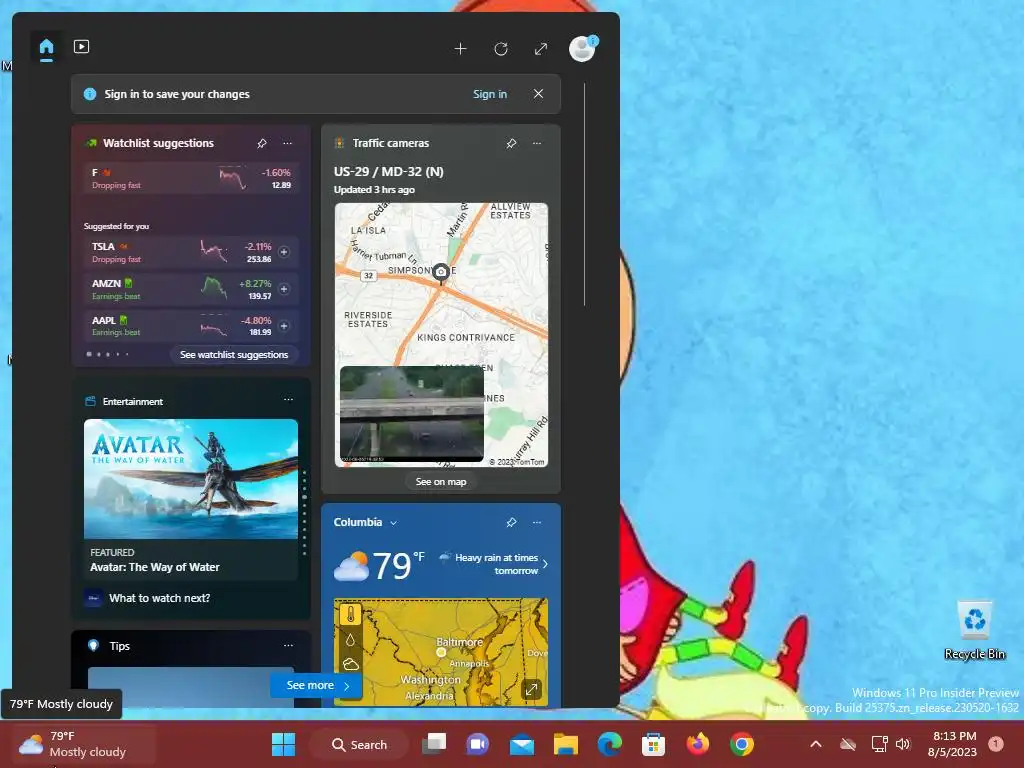Screen dimensions: 1024x768
Task: Open network status tray icon
Action: pos(879,744)
